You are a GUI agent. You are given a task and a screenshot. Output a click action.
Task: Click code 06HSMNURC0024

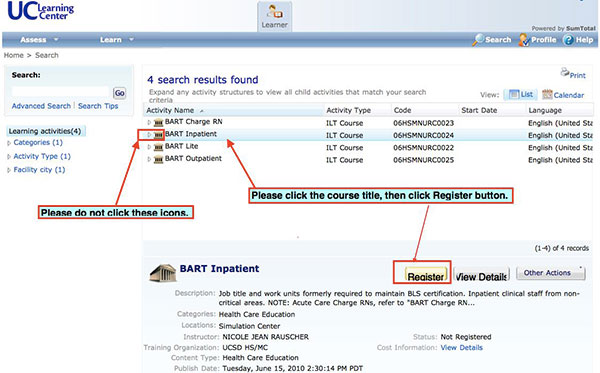(423, 135)
